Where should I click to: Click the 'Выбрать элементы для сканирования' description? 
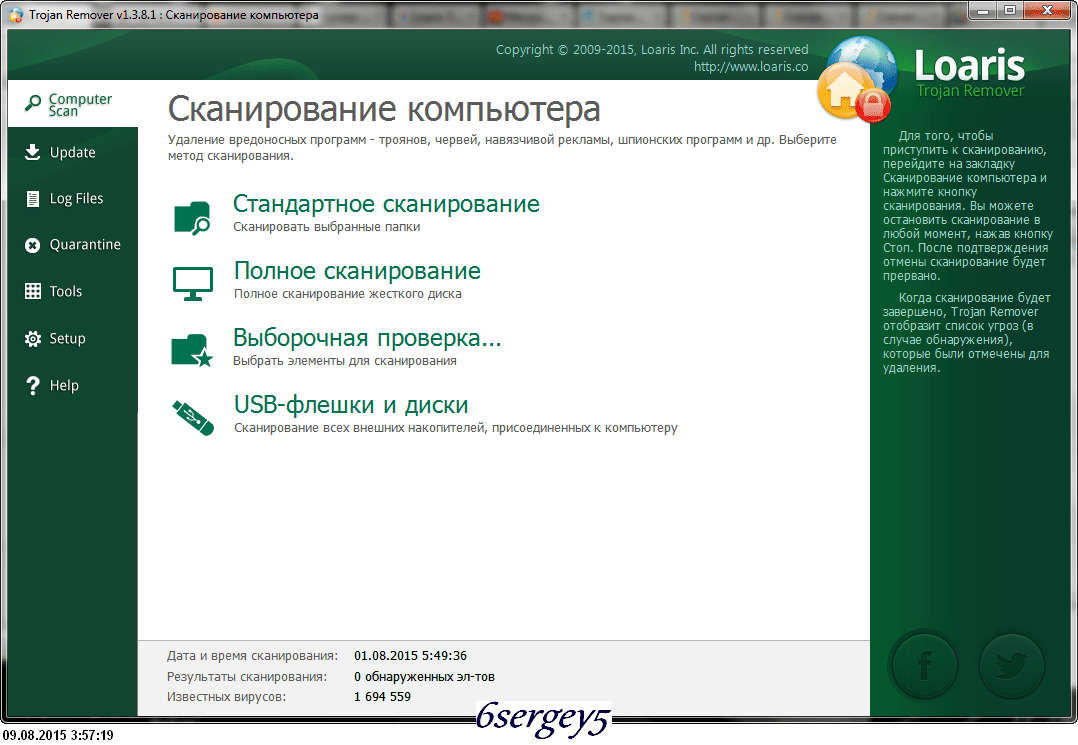(344, 361)
